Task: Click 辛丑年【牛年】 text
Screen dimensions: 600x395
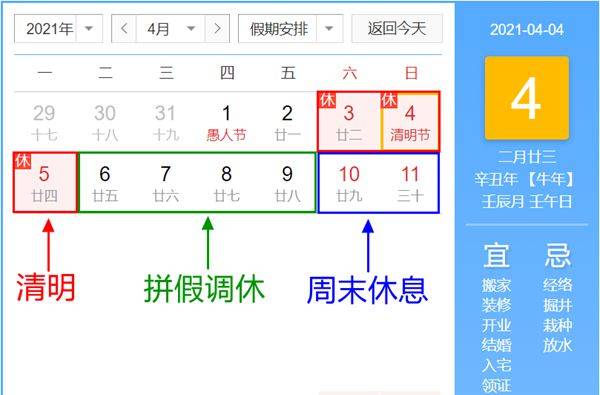Action: click(x=524, y=179)
